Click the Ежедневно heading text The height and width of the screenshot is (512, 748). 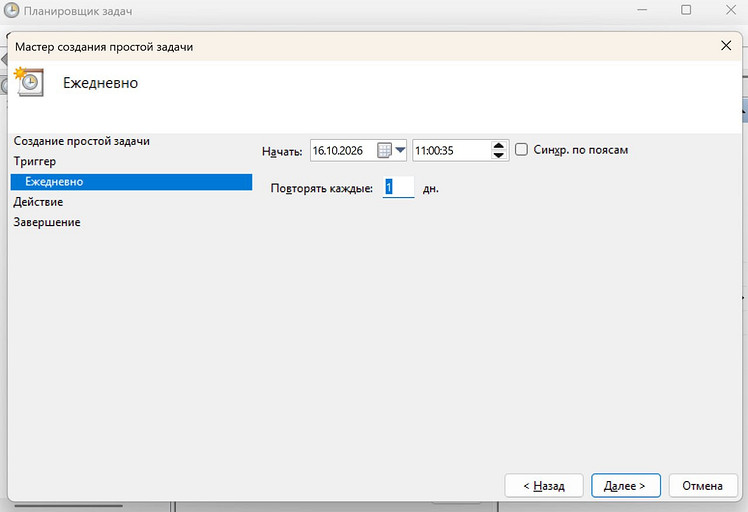pyautogui.click(x=101, y=83)
